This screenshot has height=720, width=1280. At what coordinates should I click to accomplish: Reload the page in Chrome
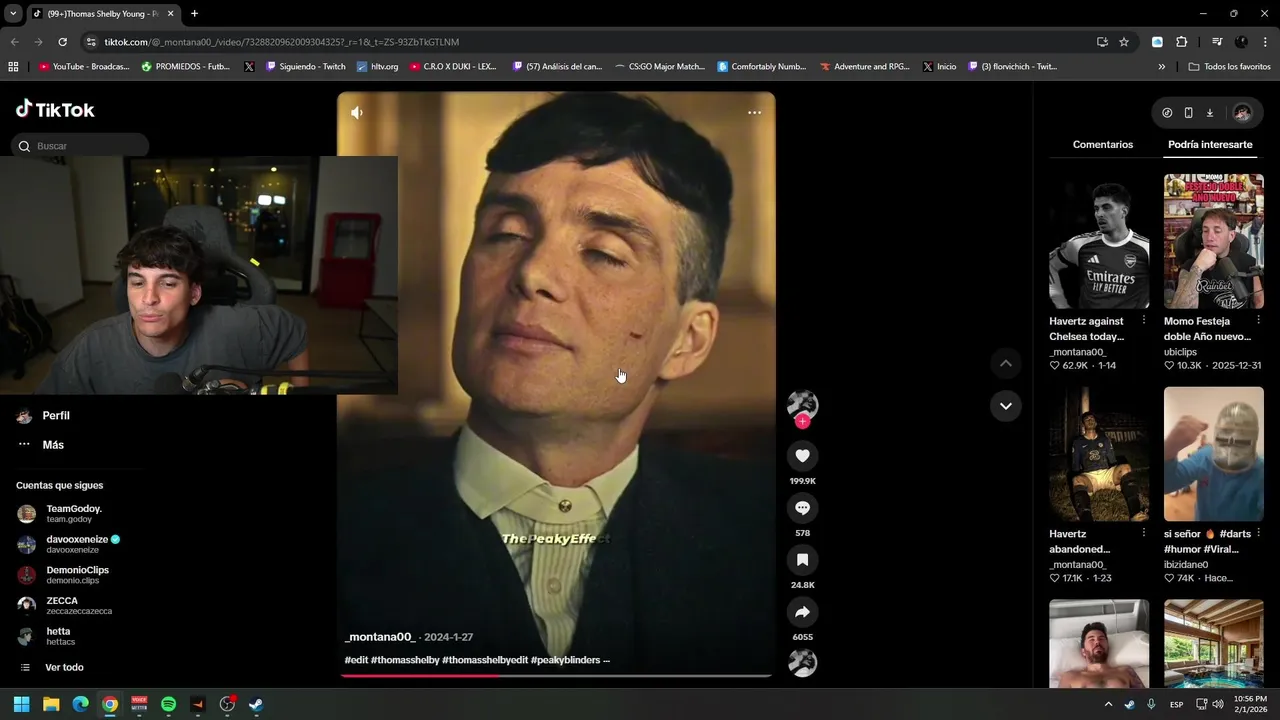(x=62, y=42)
